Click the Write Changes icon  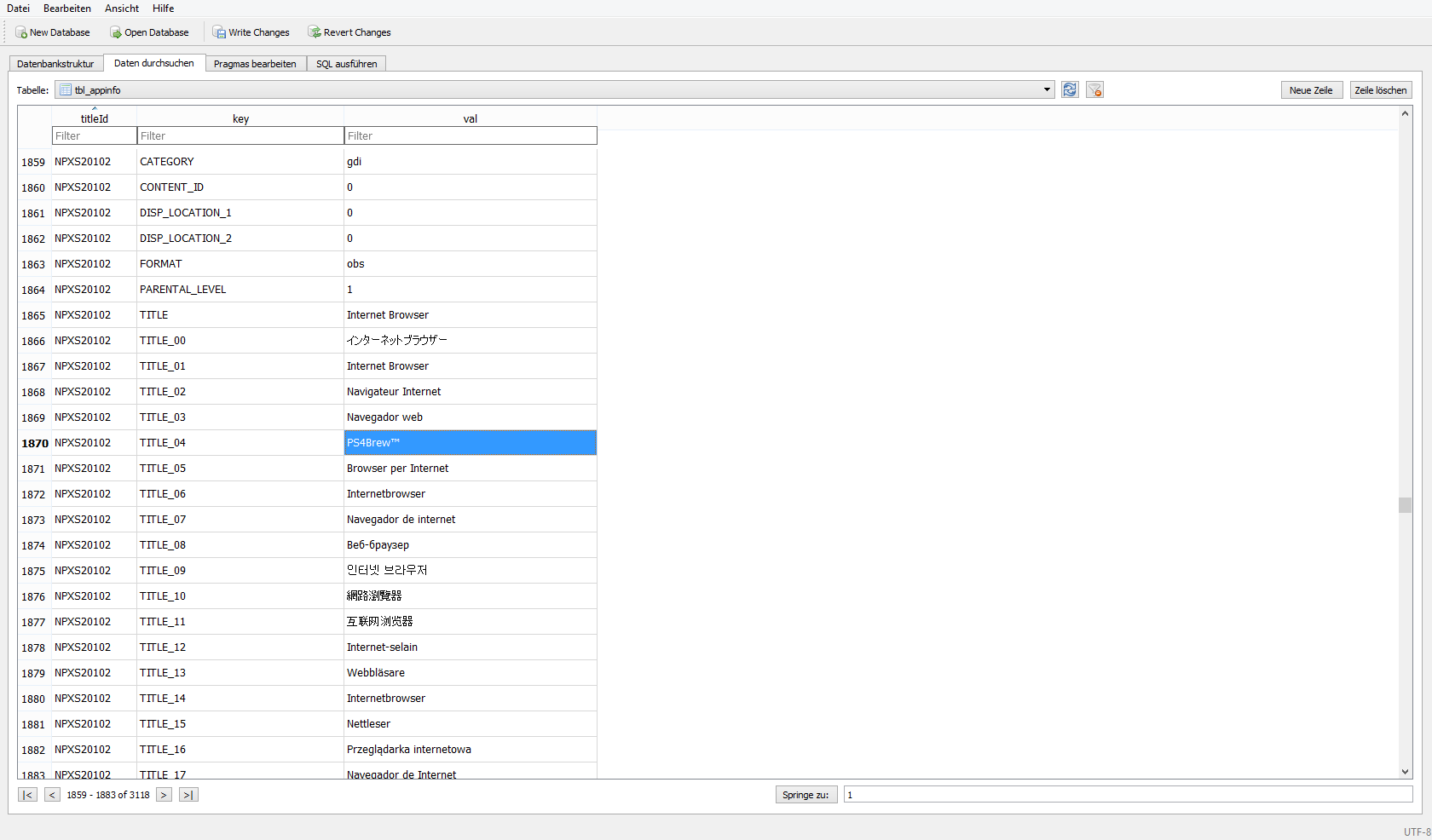pos(219,32)
